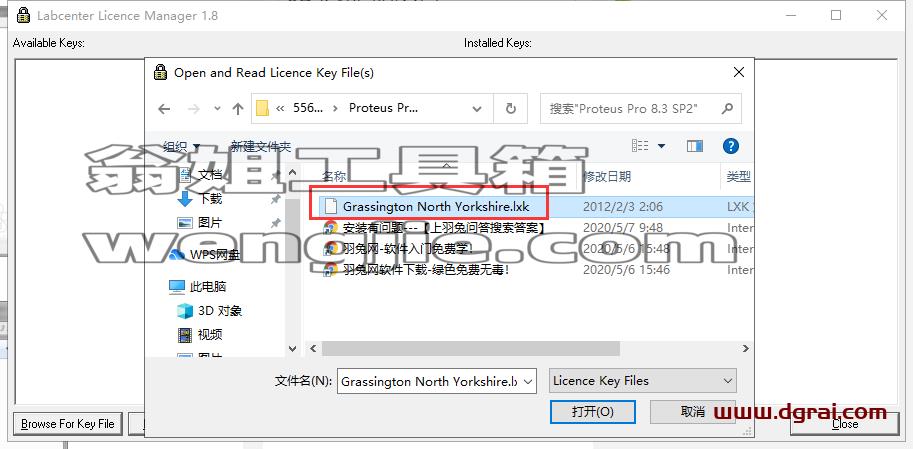
Task: Select 安装有问题 shortcut file
Action: click(x=434, y=228)
